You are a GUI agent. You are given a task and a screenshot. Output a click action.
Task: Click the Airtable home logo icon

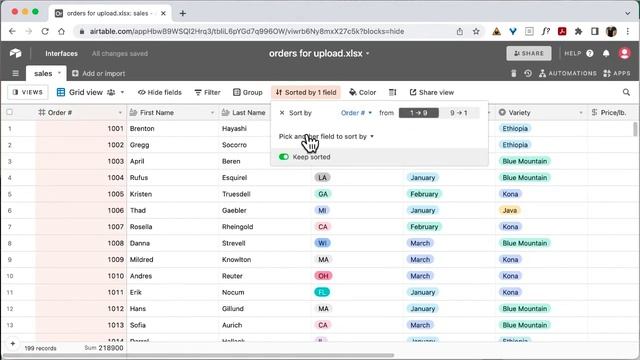click(x=16, y=53)
